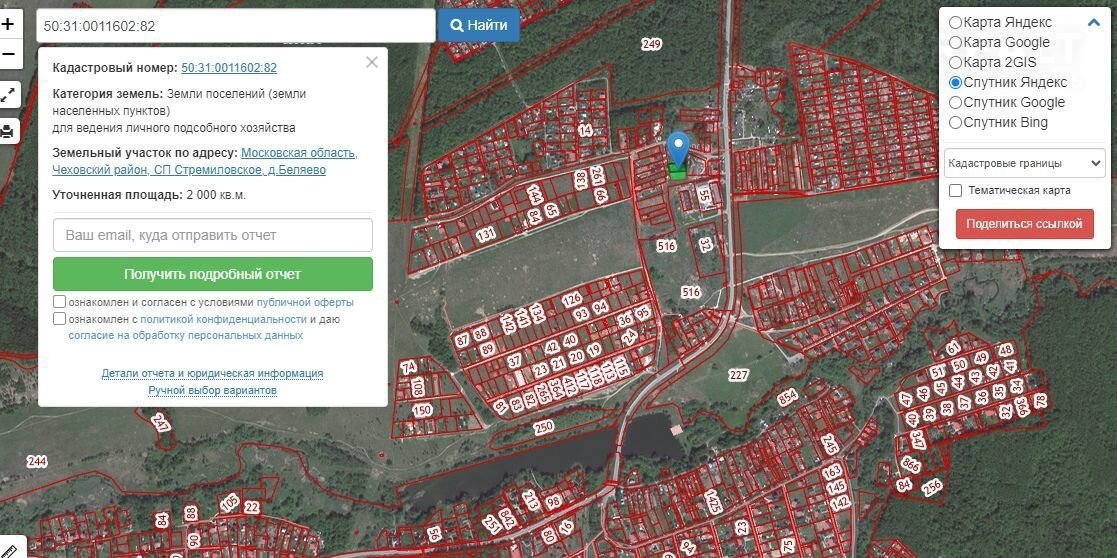Image resolution: width=1117 pixels, height=558 pixels.
Task: Choose Спутник Bing radio option
Action: coord(956,122)
